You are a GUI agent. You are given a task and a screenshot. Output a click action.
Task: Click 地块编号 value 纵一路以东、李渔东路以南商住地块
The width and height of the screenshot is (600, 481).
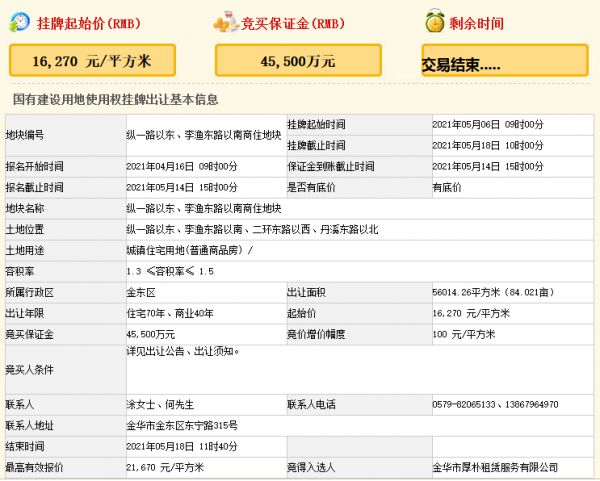pos(204,135)
